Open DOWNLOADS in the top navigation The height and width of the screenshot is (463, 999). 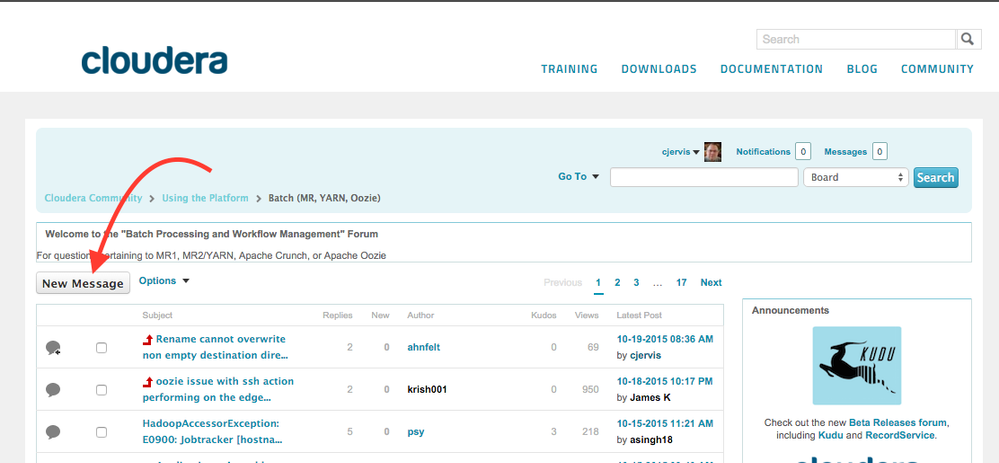(659, 69)
